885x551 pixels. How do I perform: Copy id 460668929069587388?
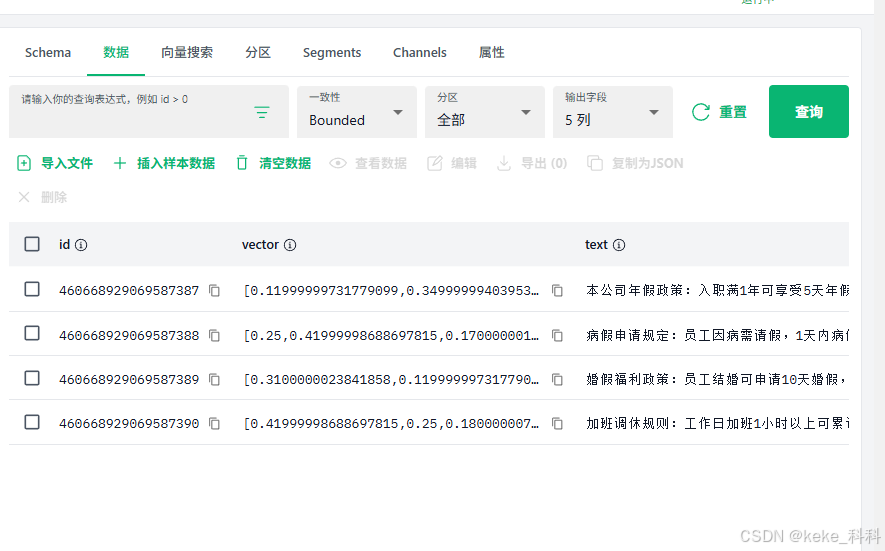(x=214, y=335)
